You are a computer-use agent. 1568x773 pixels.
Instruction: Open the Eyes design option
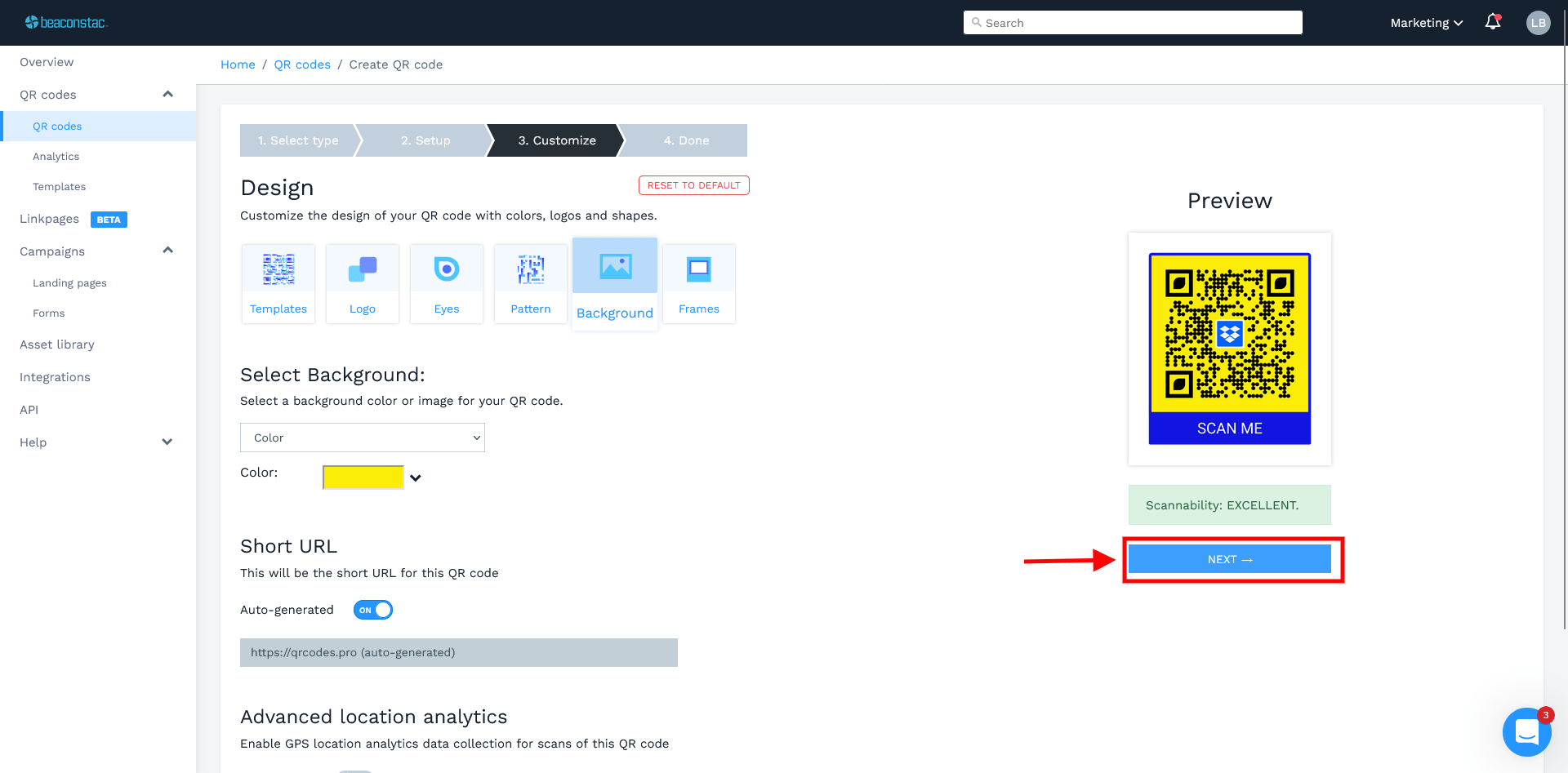point(447,283)
